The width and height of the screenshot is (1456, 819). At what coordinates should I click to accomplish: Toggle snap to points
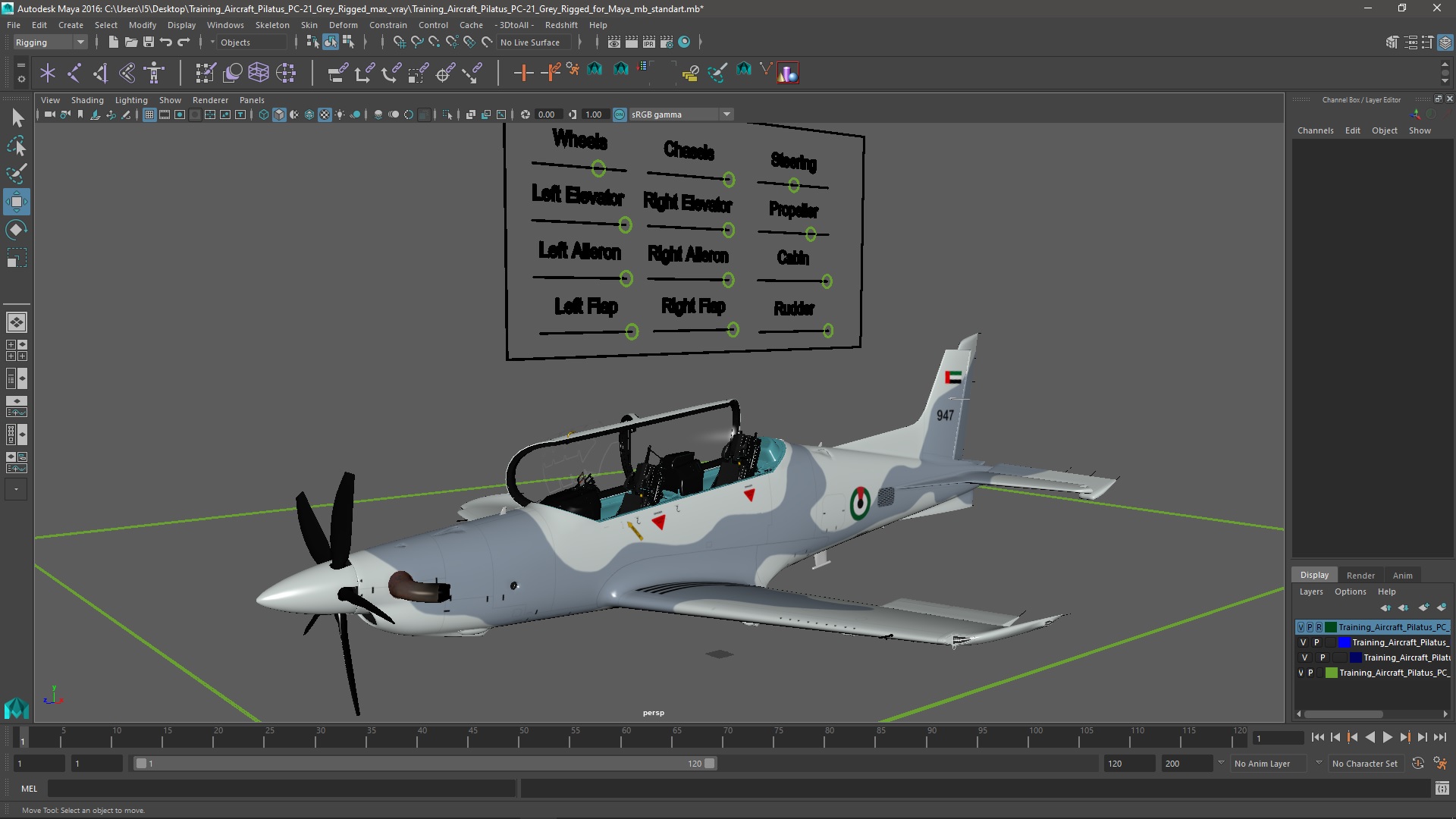tap(434, 42)
